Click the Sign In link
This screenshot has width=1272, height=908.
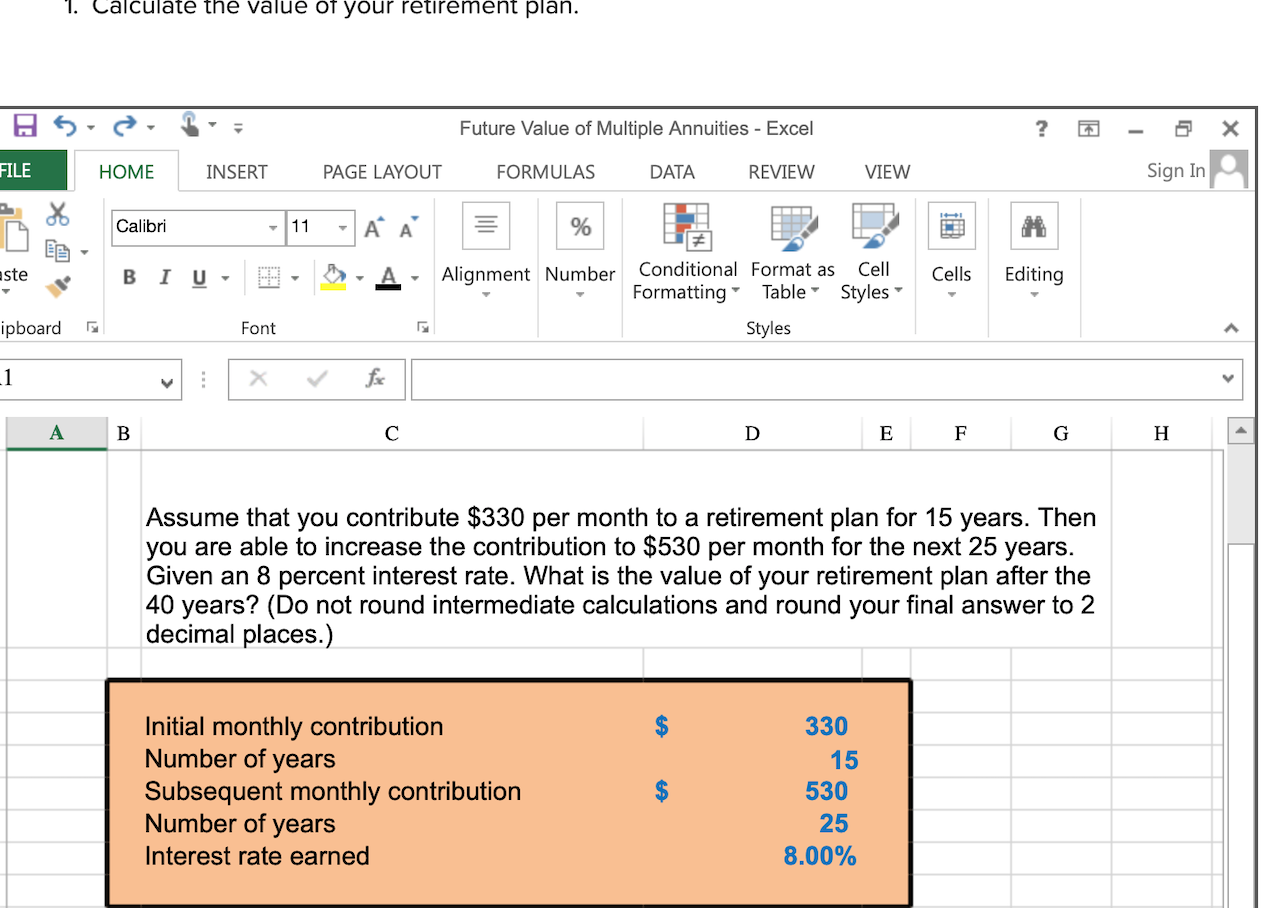(x=1175, y=170)
